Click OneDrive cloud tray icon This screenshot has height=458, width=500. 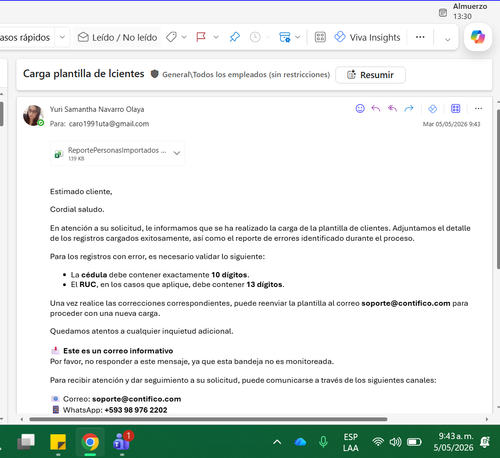coord(300,442)
